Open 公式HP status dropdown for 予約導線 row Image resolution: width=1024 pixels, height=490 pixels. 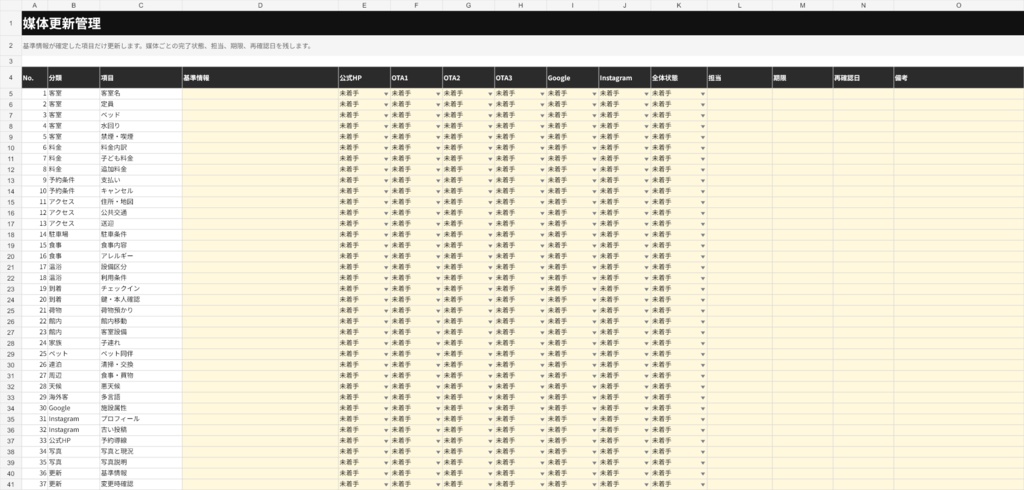pyautogui.click(x=386, y=441)
